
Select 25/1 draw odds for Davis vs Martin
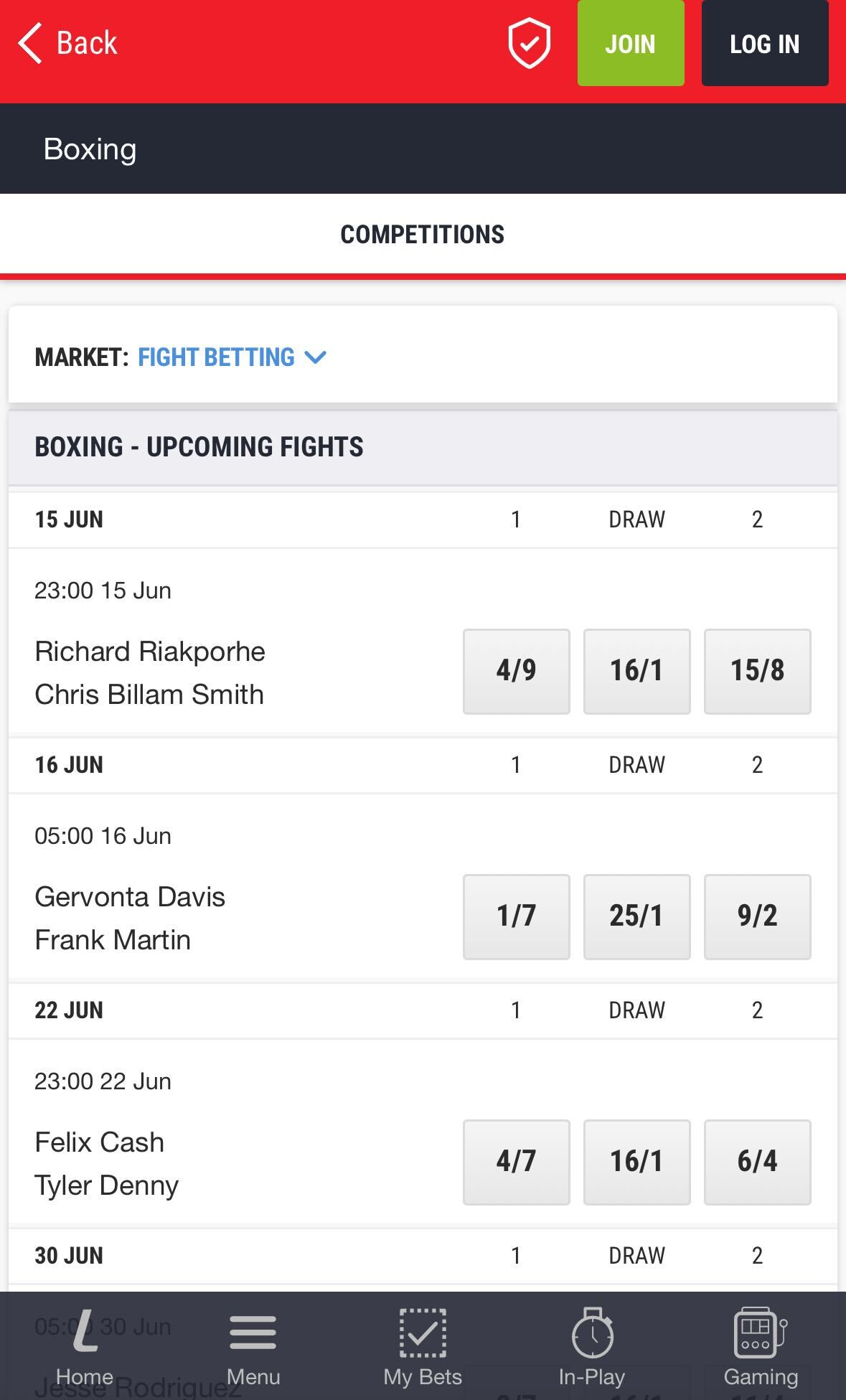tap(636, 917)
